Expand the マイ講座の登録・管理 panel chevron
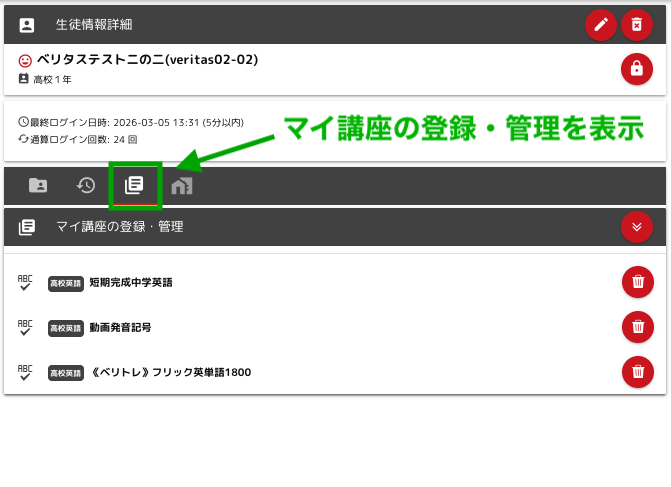This screenshot has height=487, width=671. point(637,226)
